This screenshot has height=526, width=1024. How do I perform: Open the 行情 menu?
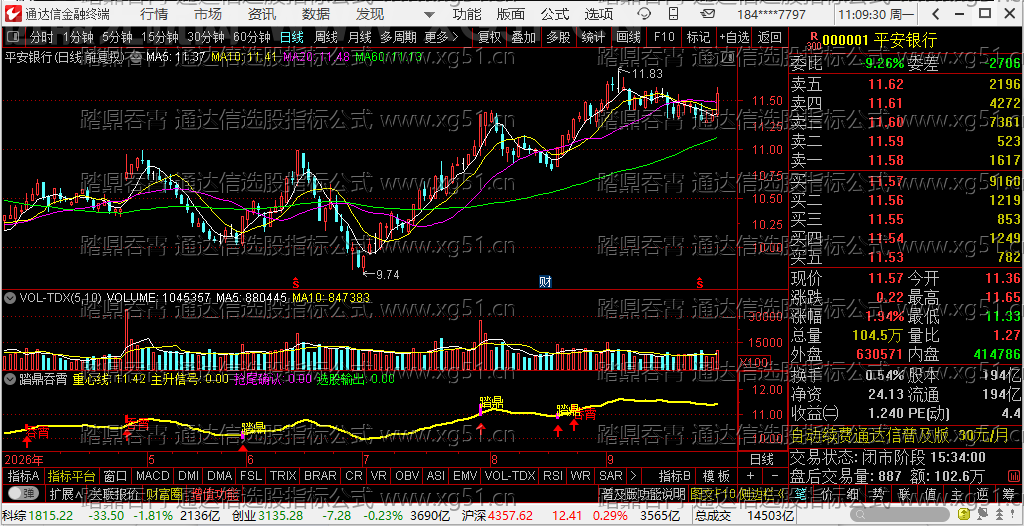[x=153, y=14]
